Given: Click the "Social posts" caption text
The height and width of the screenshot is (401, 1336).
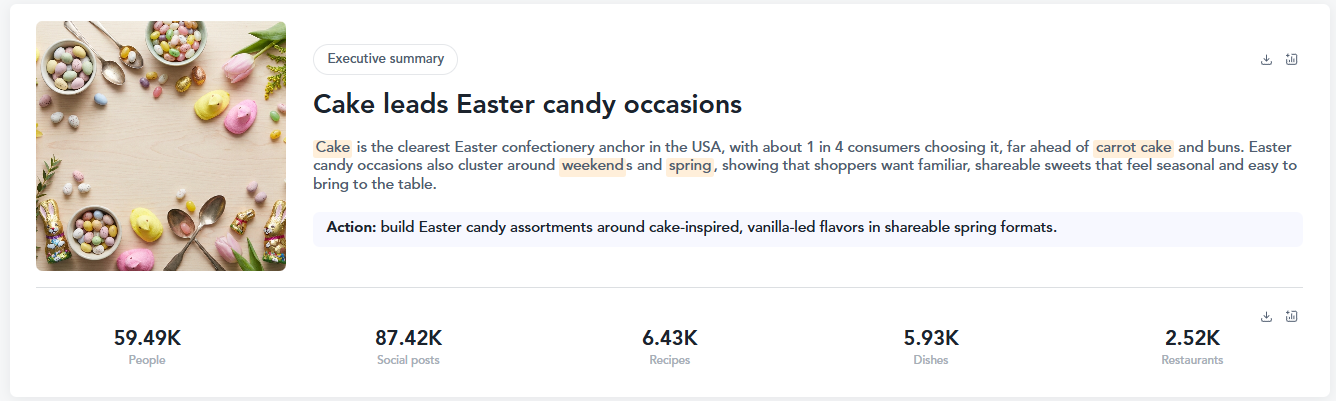Looking at the screenshot, I should pyautogui.click(x=408, y=360).
